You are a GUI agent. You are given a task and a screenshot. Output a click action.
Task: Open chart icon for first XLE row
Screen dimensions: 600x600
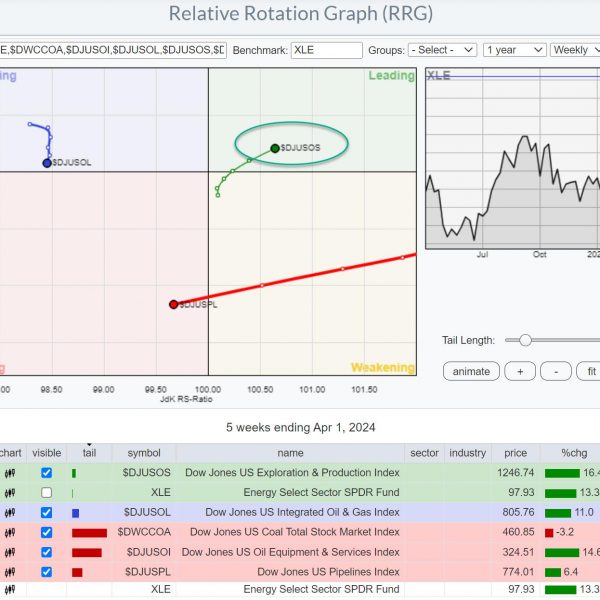10,493
